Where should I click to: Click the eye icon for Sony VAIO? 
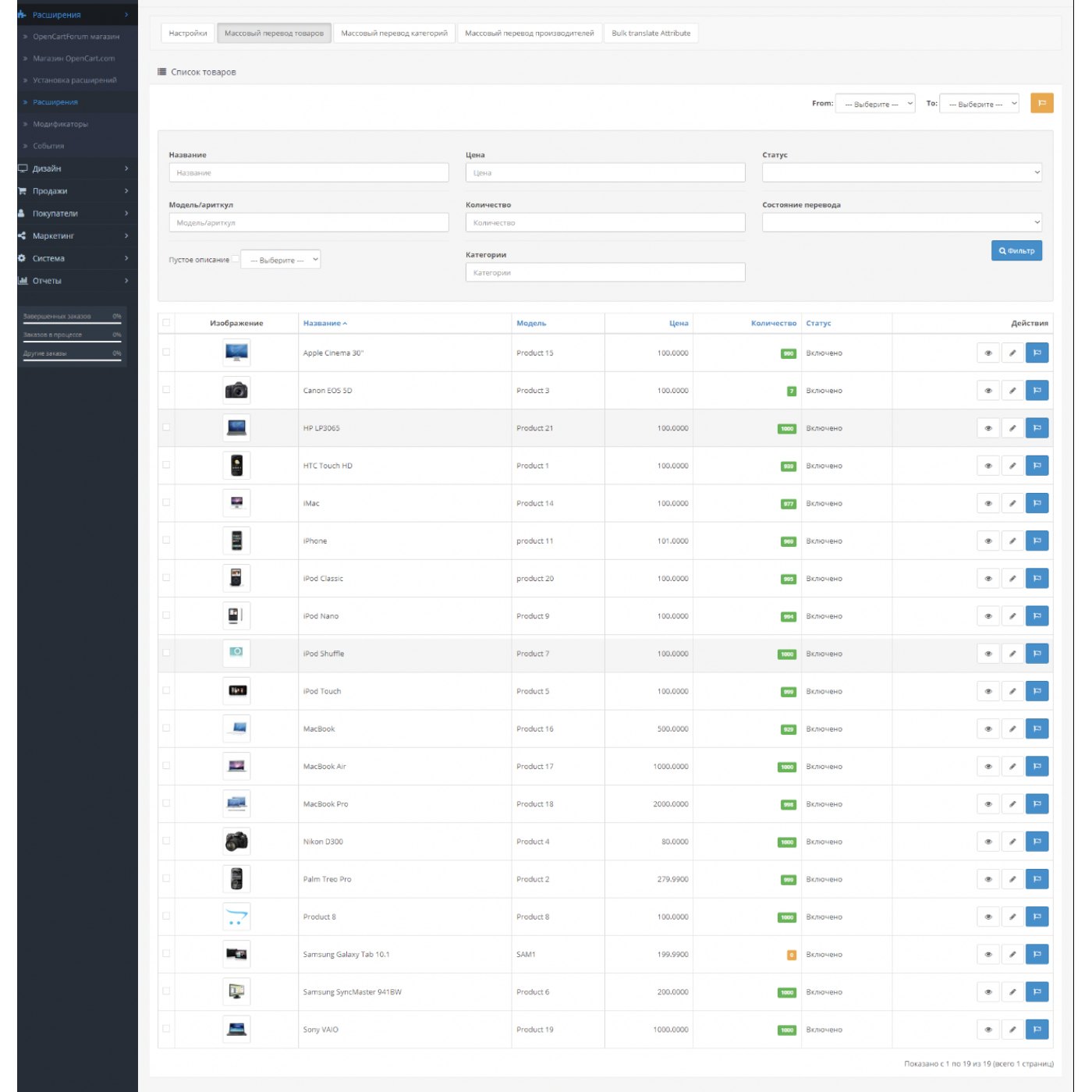point(987,1030)
